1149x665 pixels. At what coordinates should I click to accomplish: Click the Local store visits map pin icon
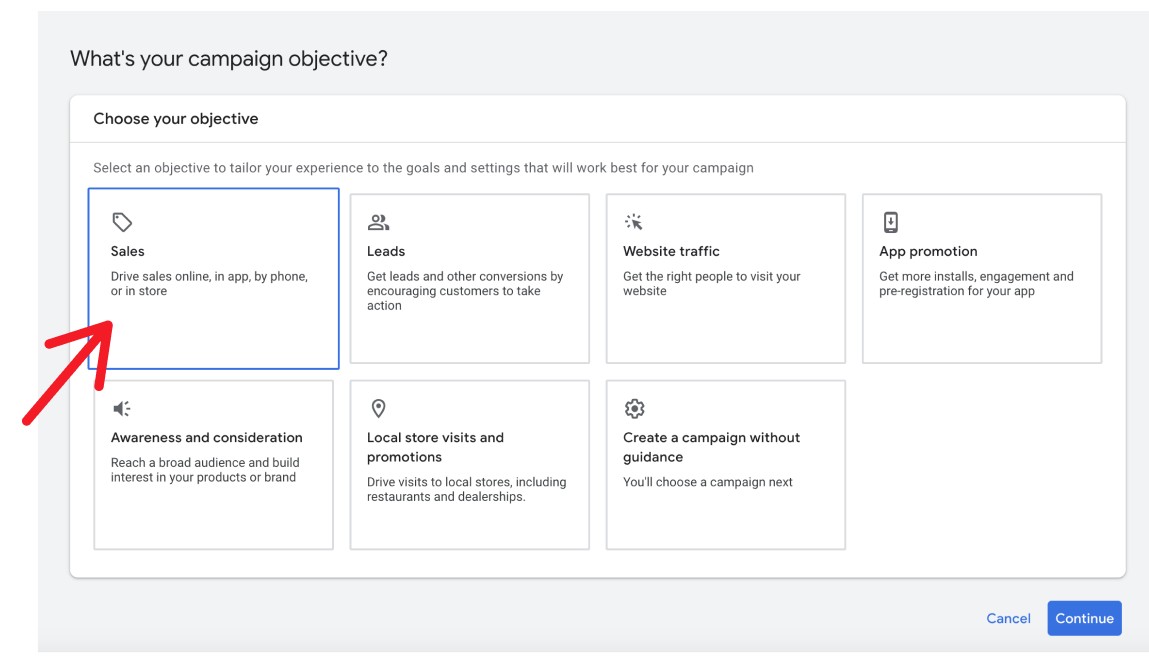pos(378,408)
